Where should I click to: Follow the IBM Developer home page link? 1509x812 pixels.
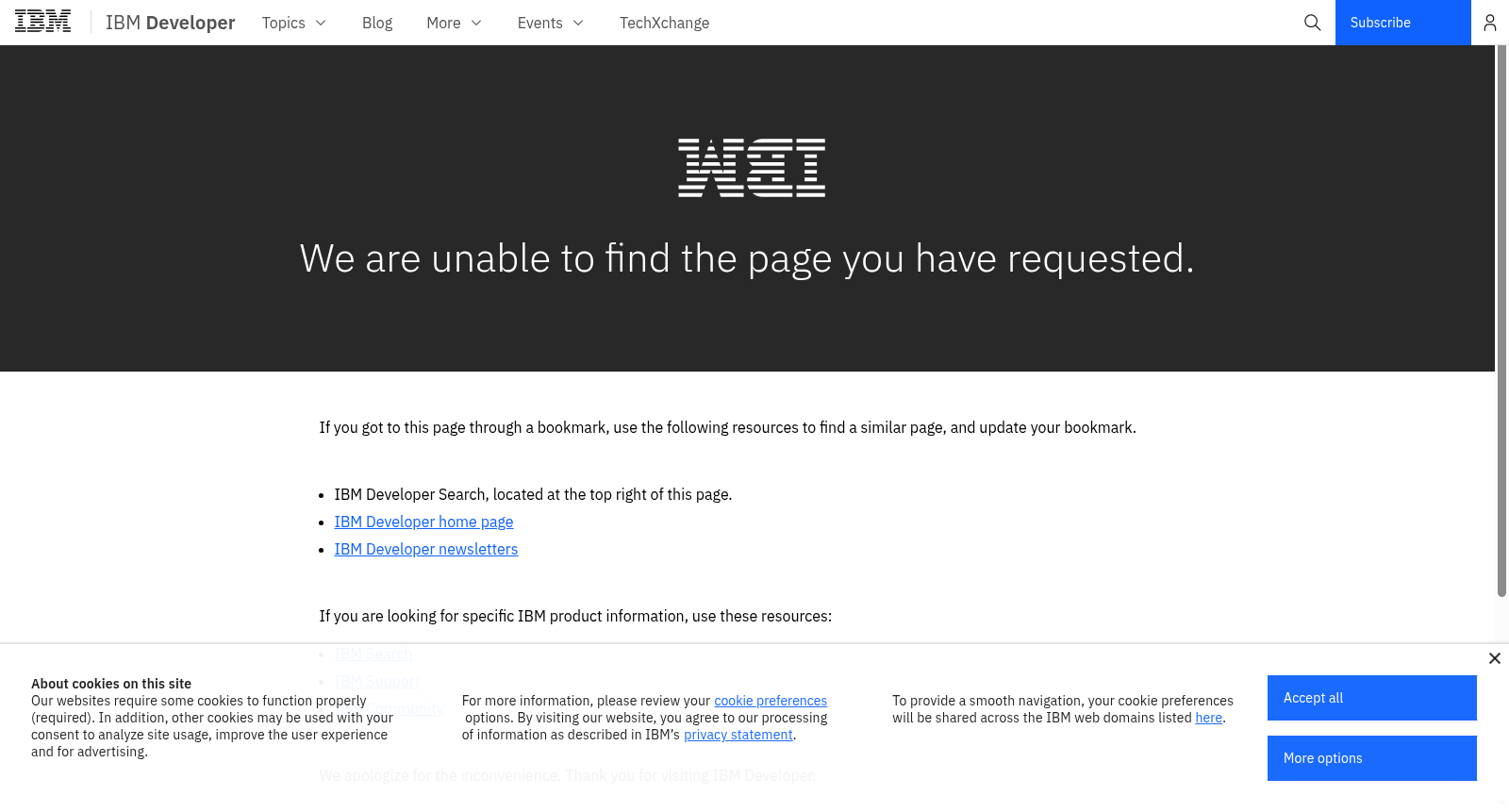coord(424,522)
